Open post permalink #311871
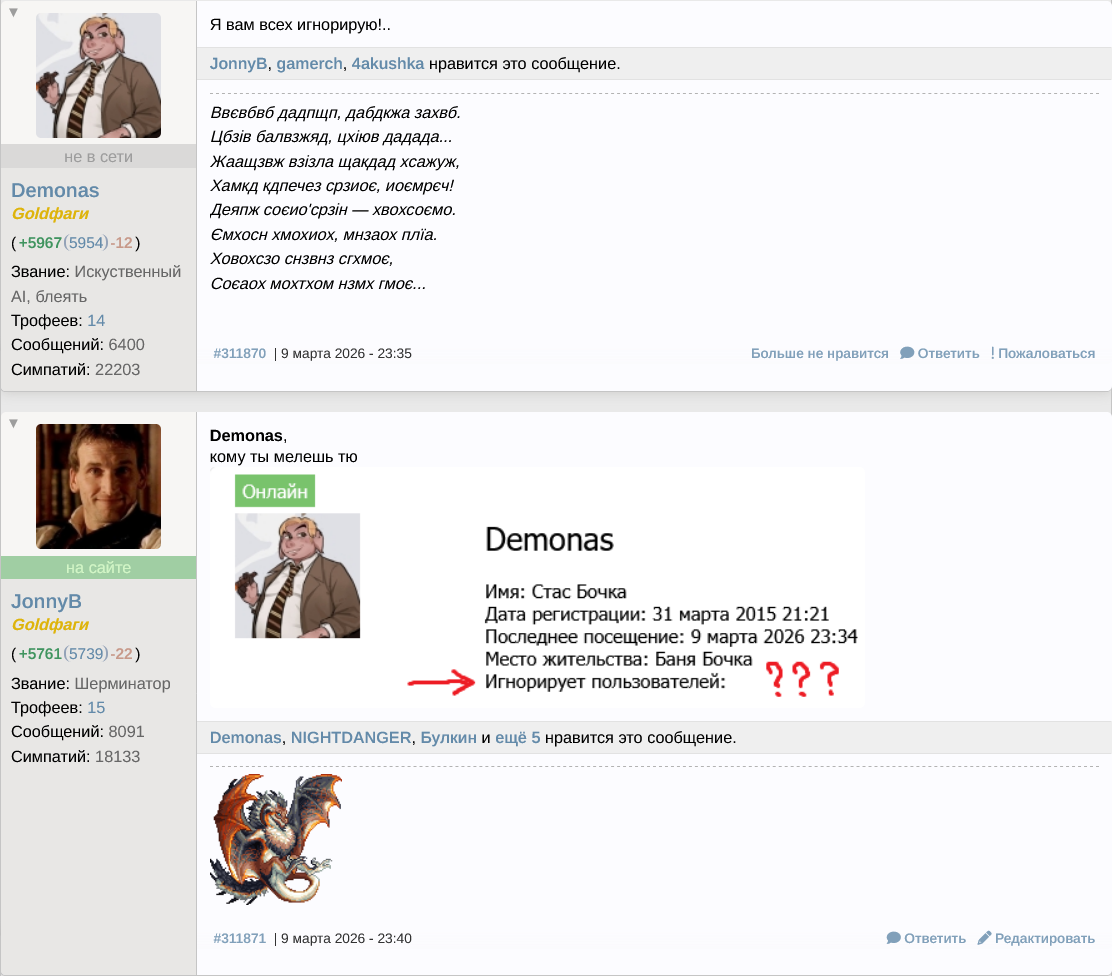 240,938
